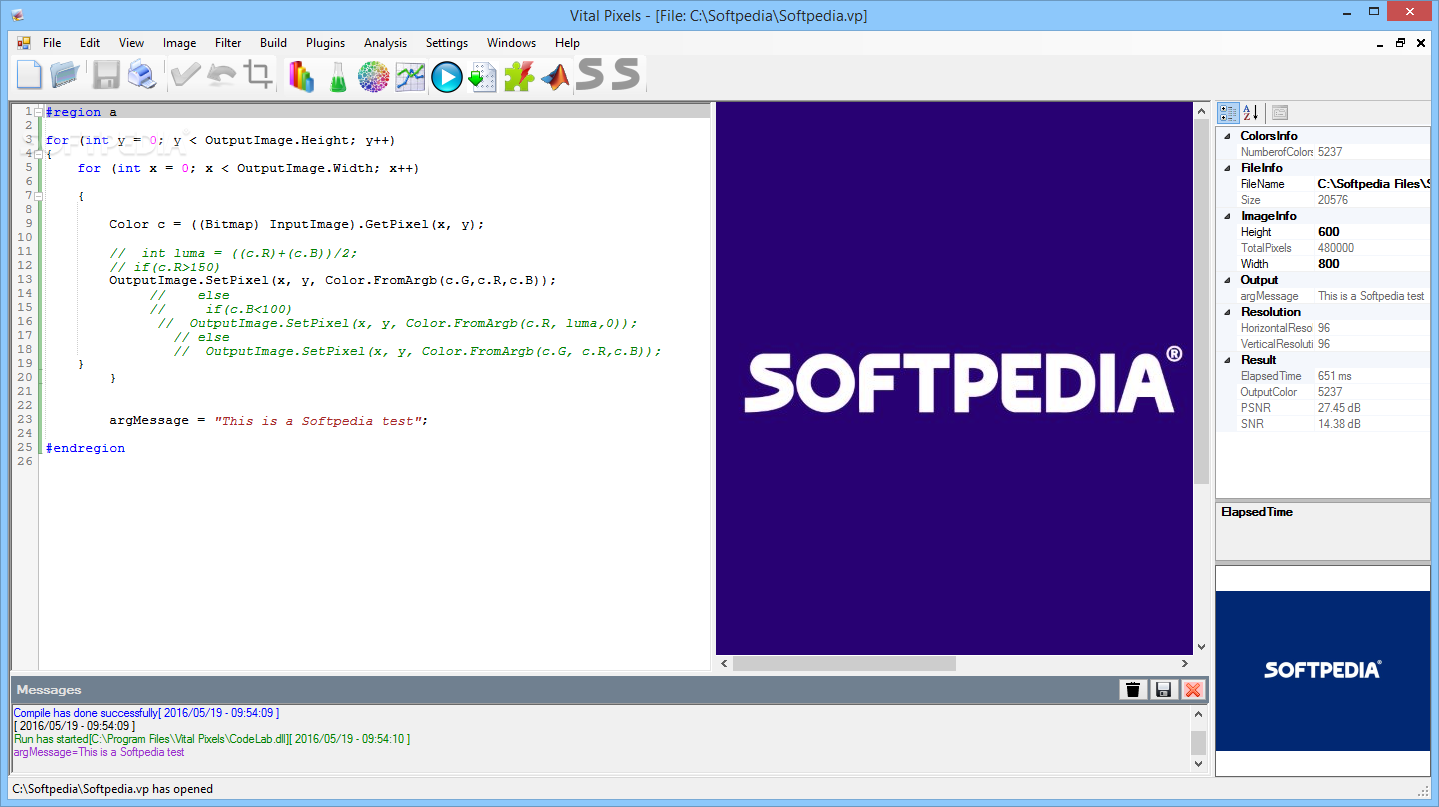Click the Softpedia.vp has opened status text
This screenshot has height=807, width=1439.
(x=112, y=789)
